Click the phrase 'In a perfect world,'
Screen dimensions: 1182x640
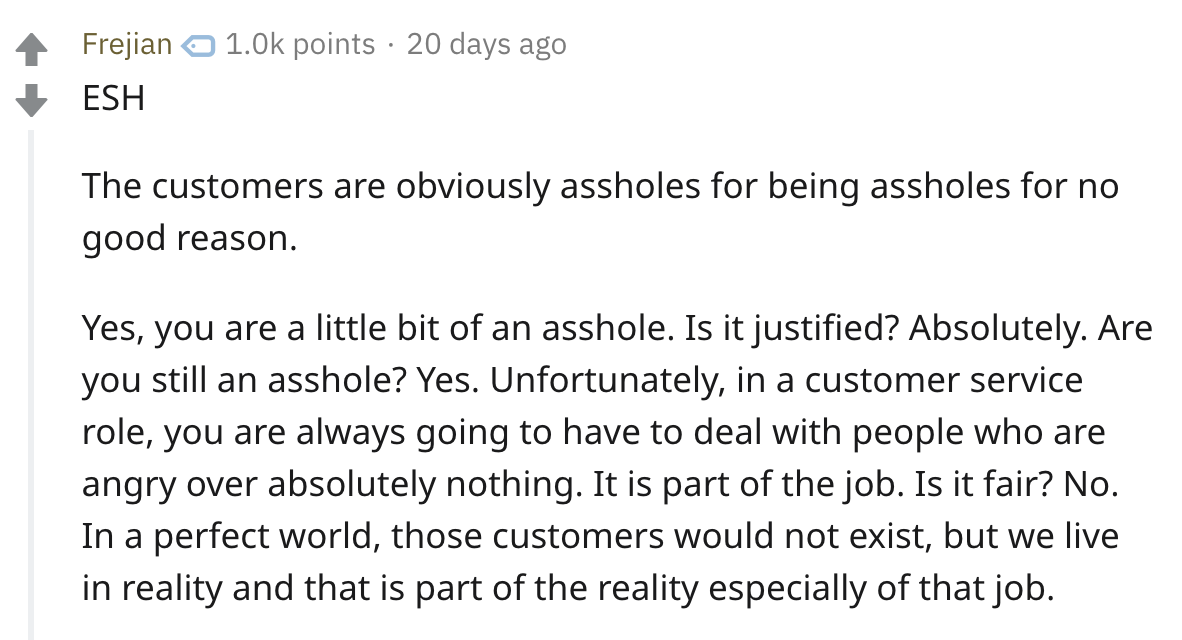click(231, 537)
